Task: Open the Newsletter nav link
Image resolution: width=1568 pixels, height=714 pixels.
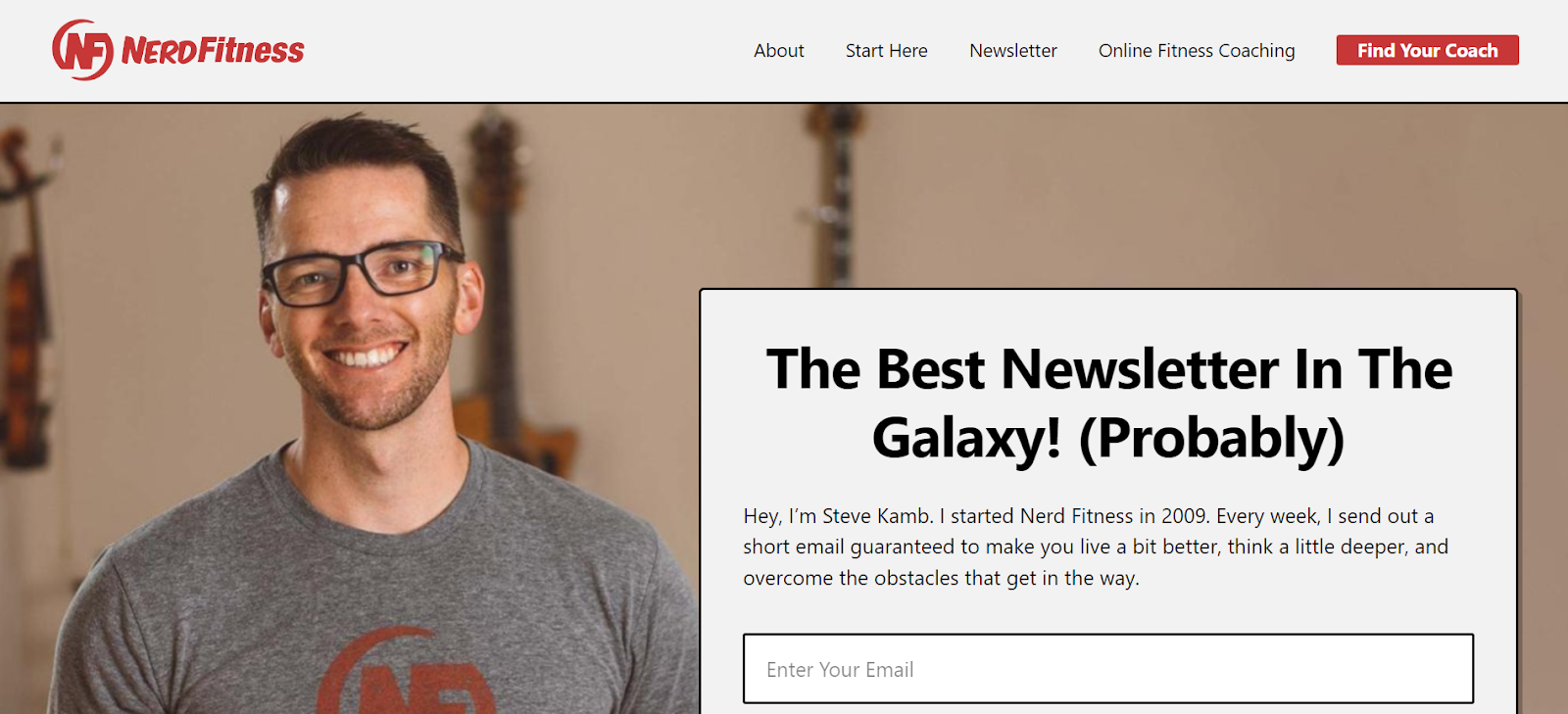Action: (1012, 51)
